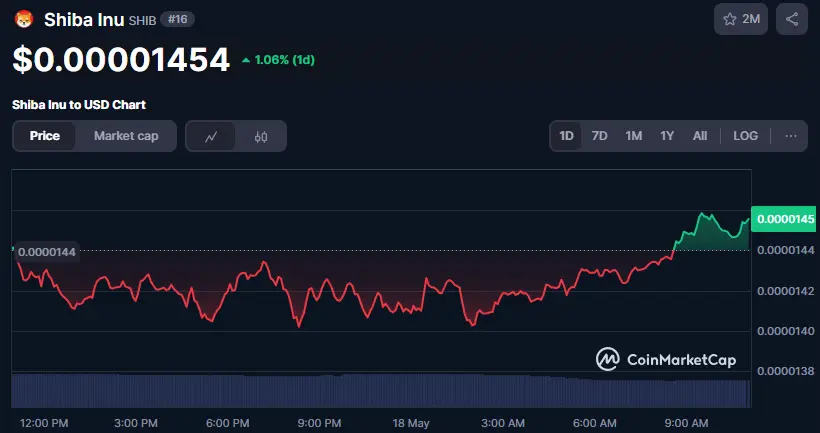Click the 0.0000142 y-axis label

785,291
